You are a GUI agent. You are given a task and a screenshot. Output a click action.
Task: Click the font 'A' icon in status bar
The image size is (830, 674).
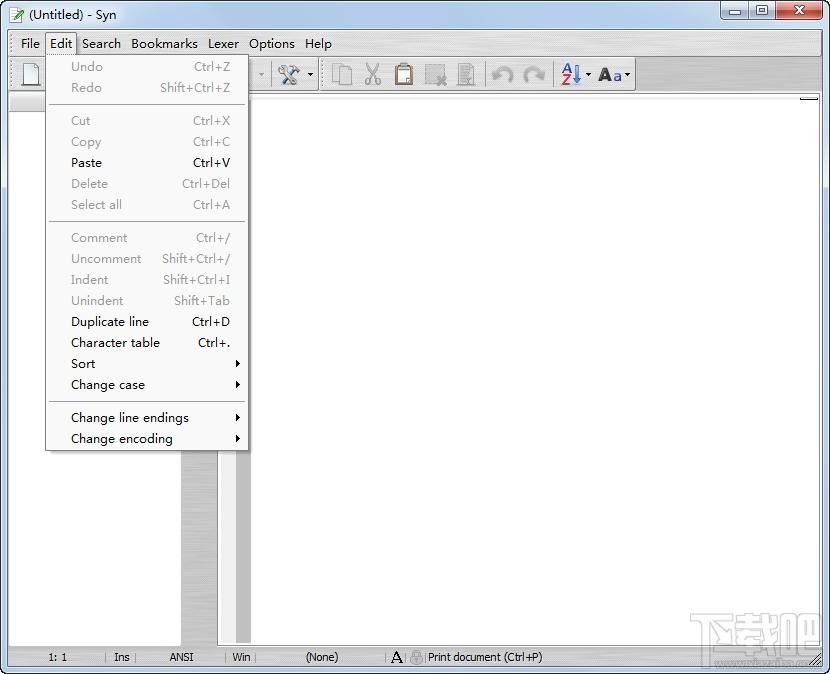[x=396, y=658]
